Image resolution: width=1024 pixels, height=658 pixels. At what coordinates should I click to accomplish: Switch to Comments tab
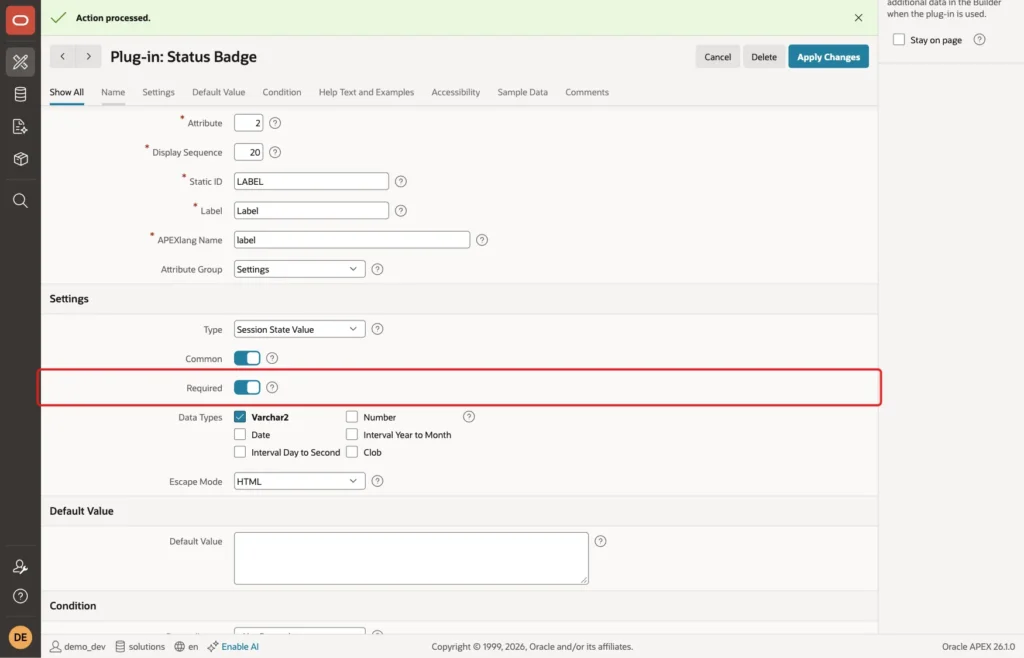(x=587, y=92)
